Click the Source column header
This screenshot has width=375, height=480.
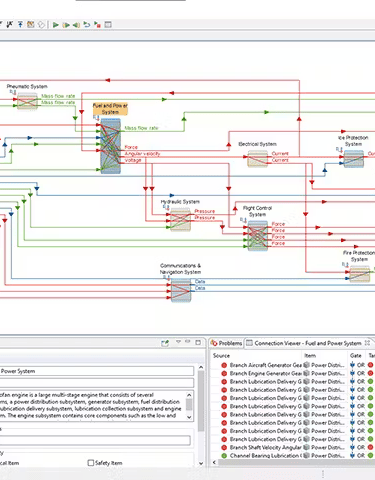221,355
